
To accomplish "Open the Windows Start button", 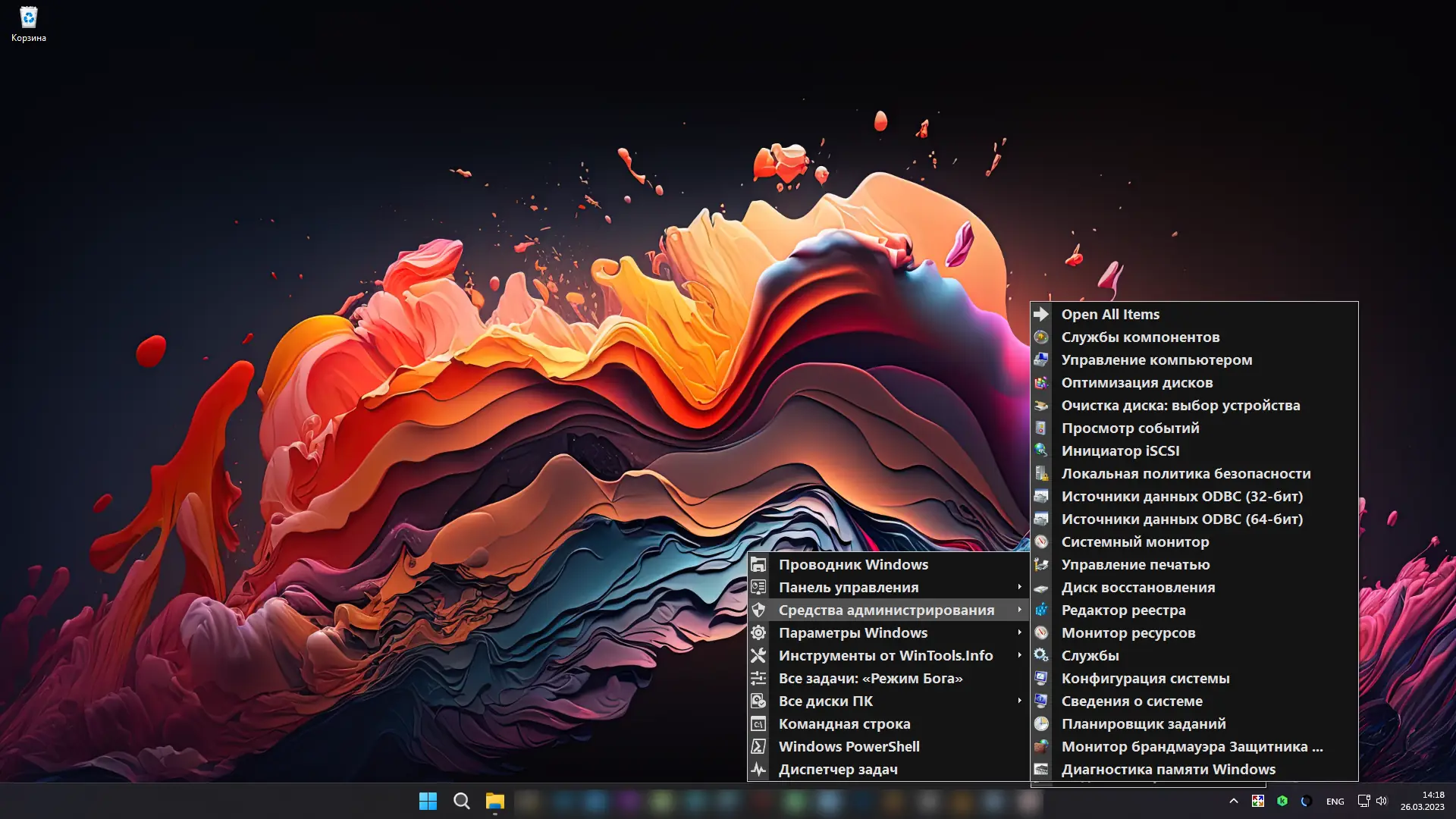I will (428, 801).
